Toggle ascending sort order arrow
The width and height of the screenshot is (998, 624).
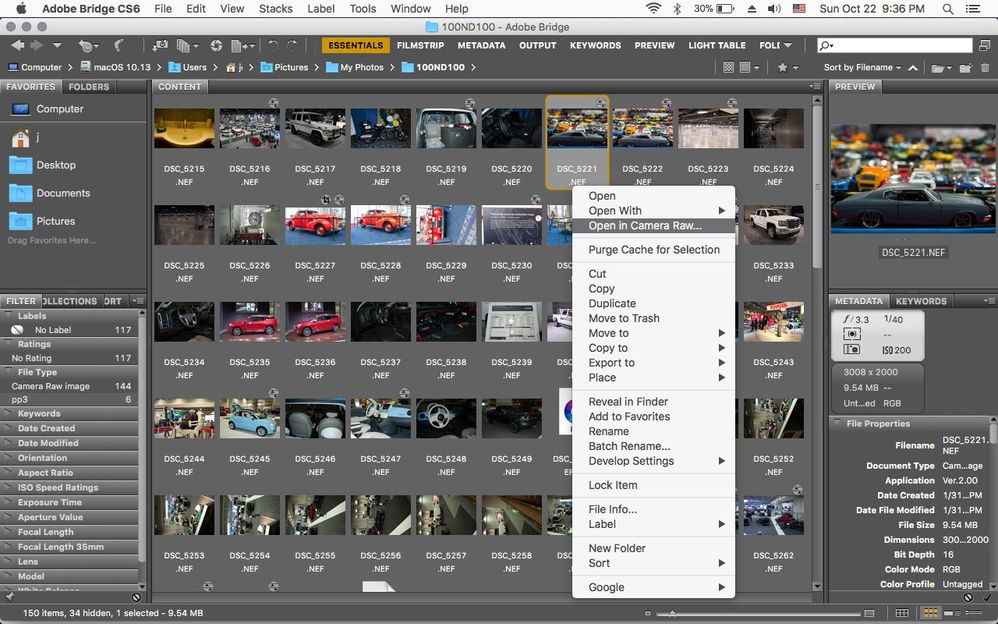tap(914, 68)
